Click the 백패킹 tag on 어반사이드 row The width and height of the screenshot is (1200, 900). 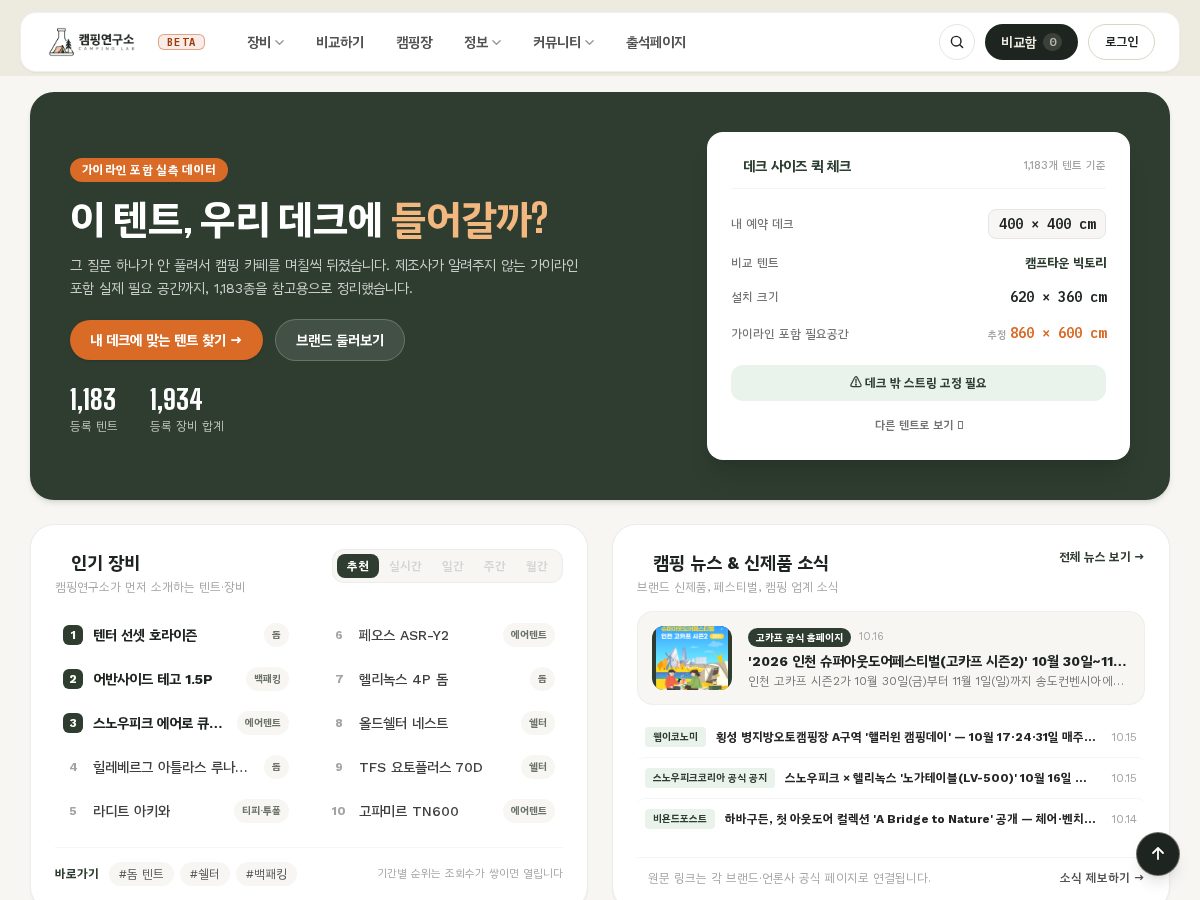[x=267, y=679]
